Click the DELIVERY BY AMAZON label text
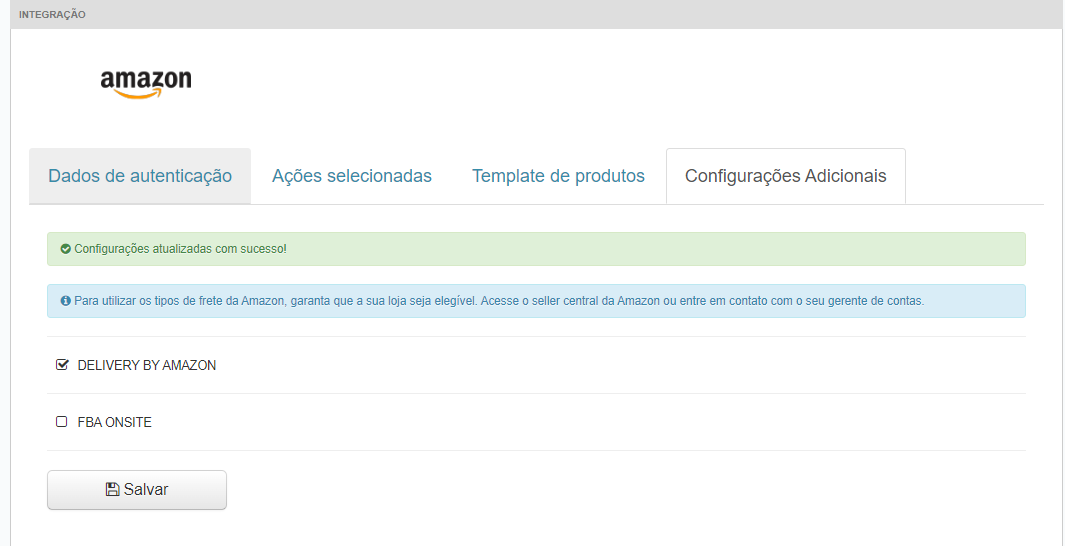 (147, 365)
